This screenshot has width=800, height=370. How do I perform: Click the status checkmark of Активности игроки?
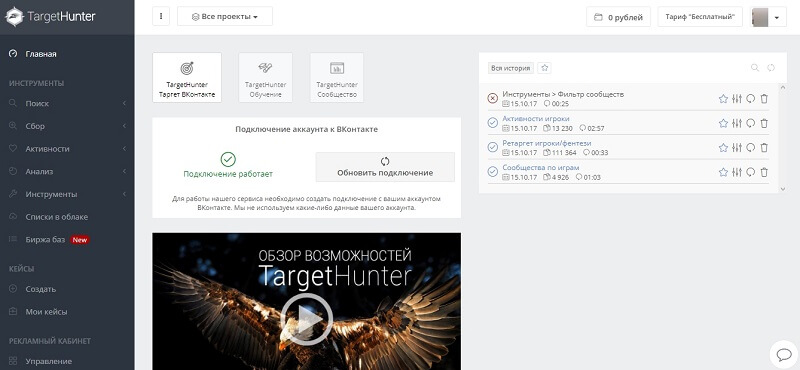pos(492,122)
